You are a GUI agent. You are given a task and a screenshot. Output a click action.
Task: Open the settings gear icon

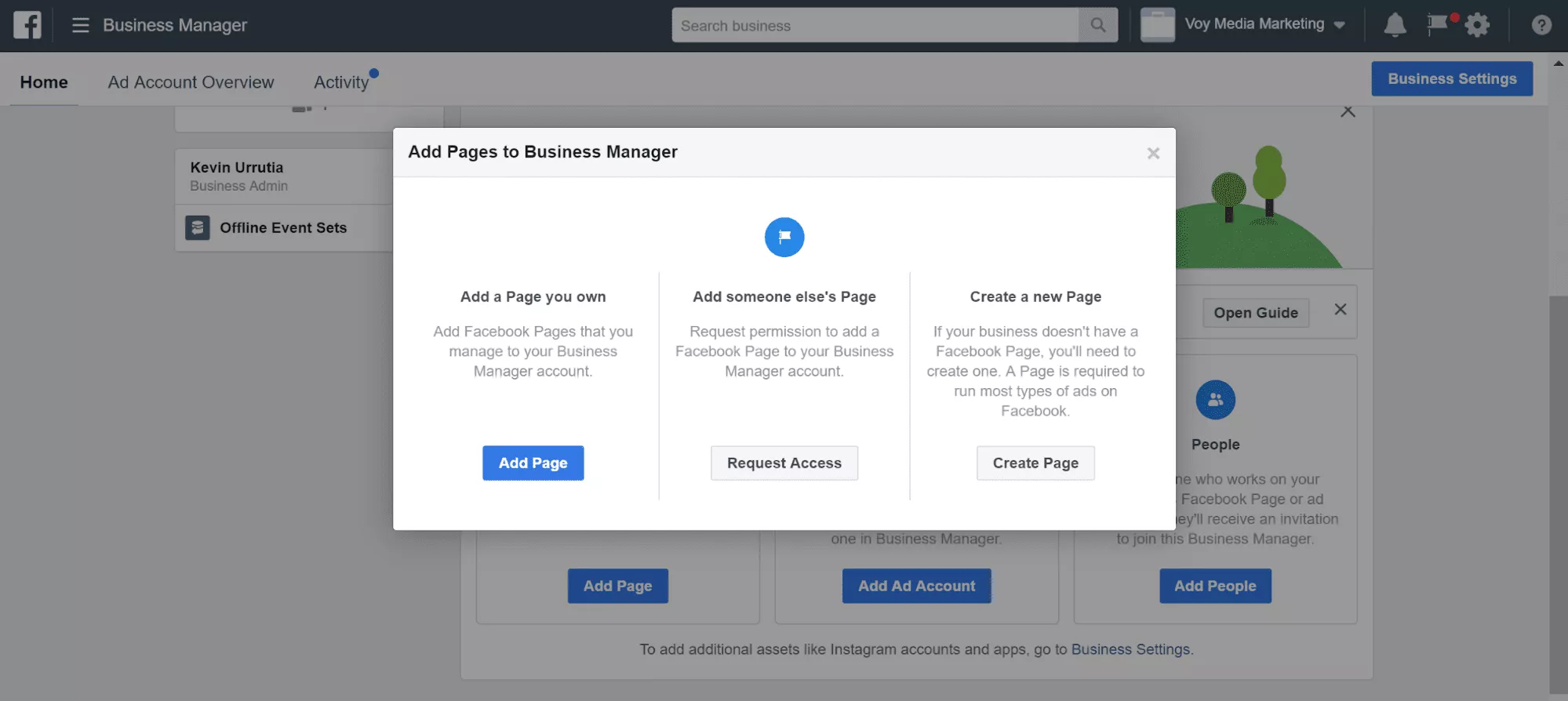(1477, 25)
